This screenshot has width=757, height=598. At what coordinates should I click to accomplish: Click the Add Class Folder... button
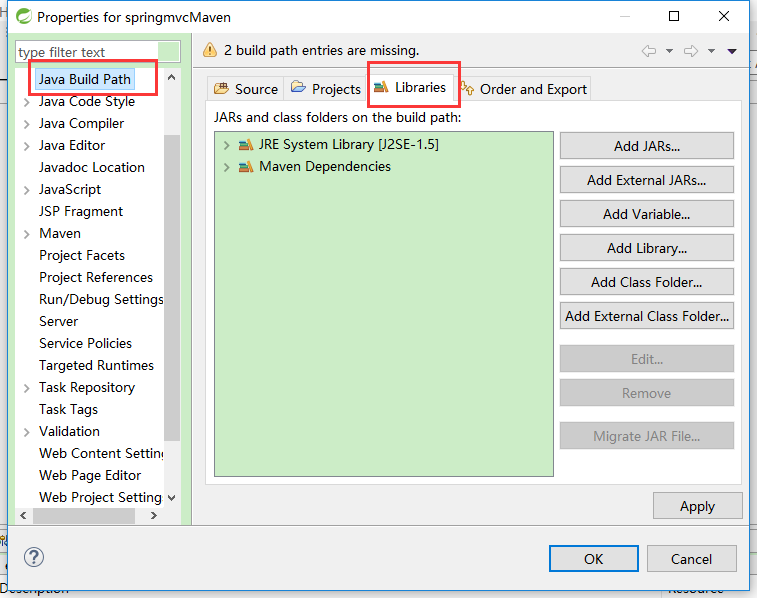click(646, 281)
